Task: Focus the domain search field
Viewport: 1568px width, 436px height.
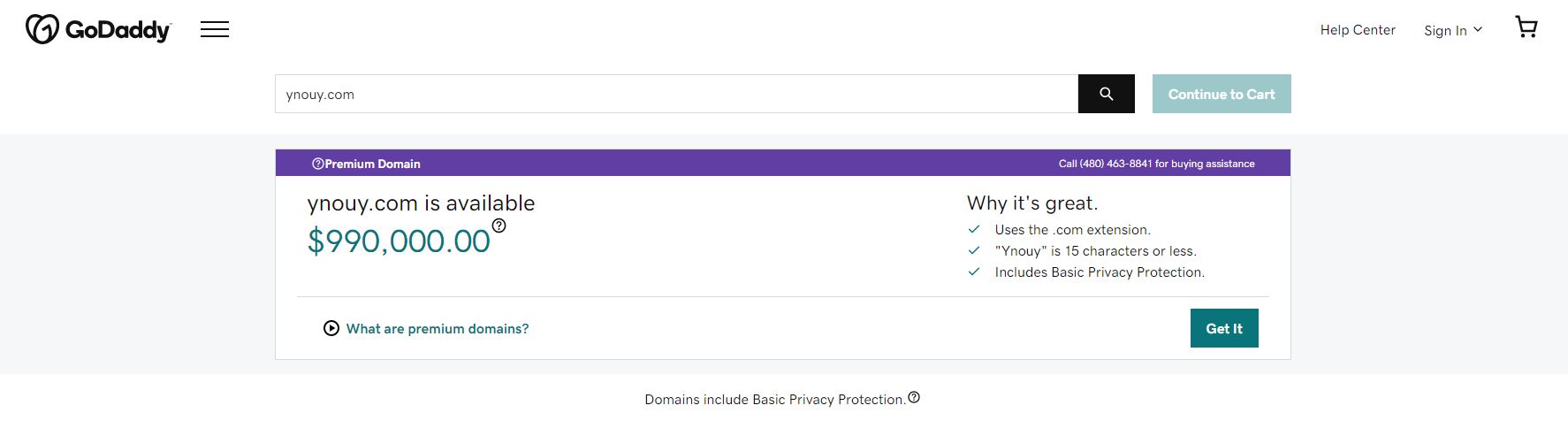Action: (676, 95)
